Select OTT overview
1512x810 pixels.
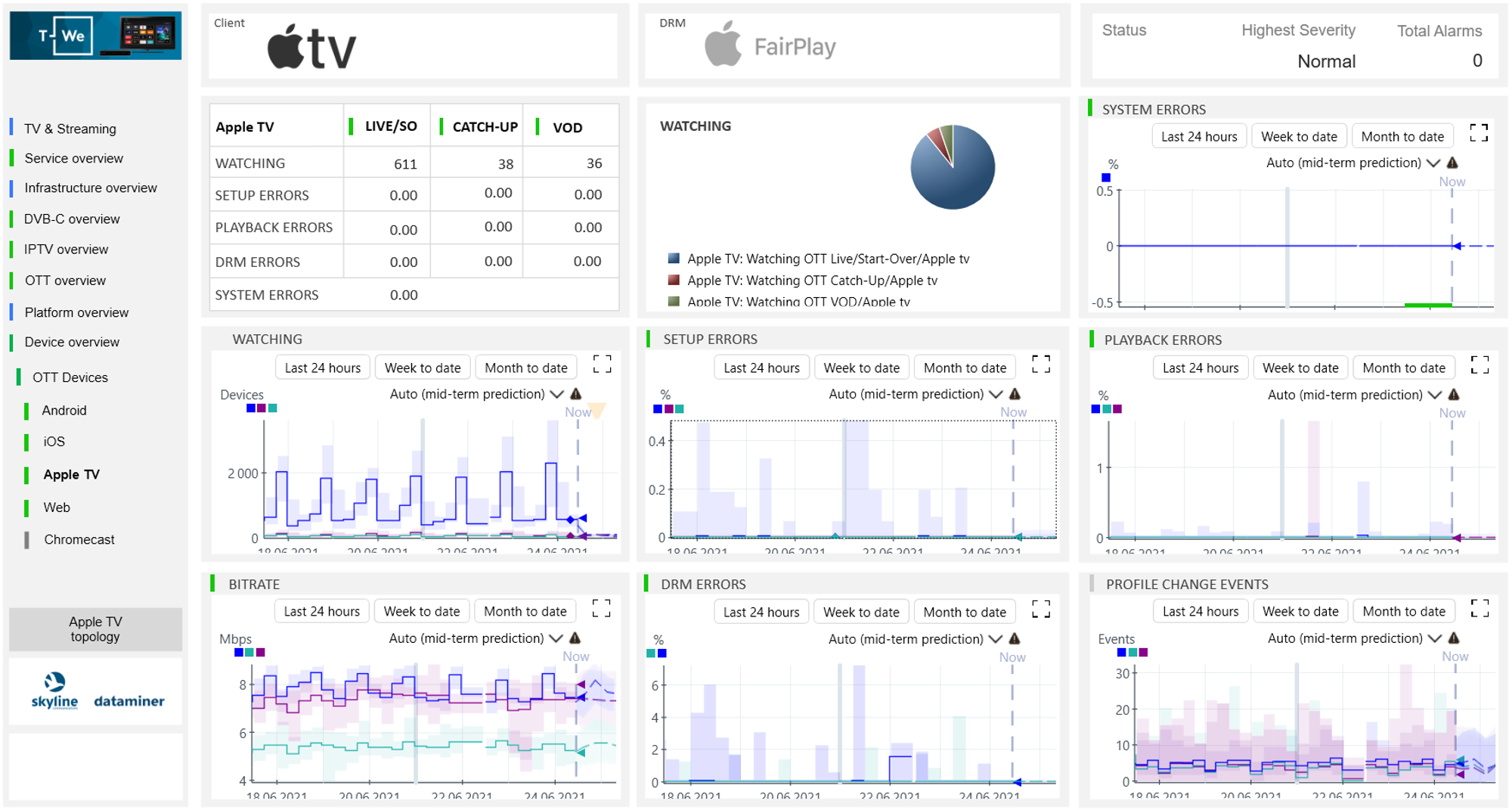pyautogui.click(x=65, y=280)
